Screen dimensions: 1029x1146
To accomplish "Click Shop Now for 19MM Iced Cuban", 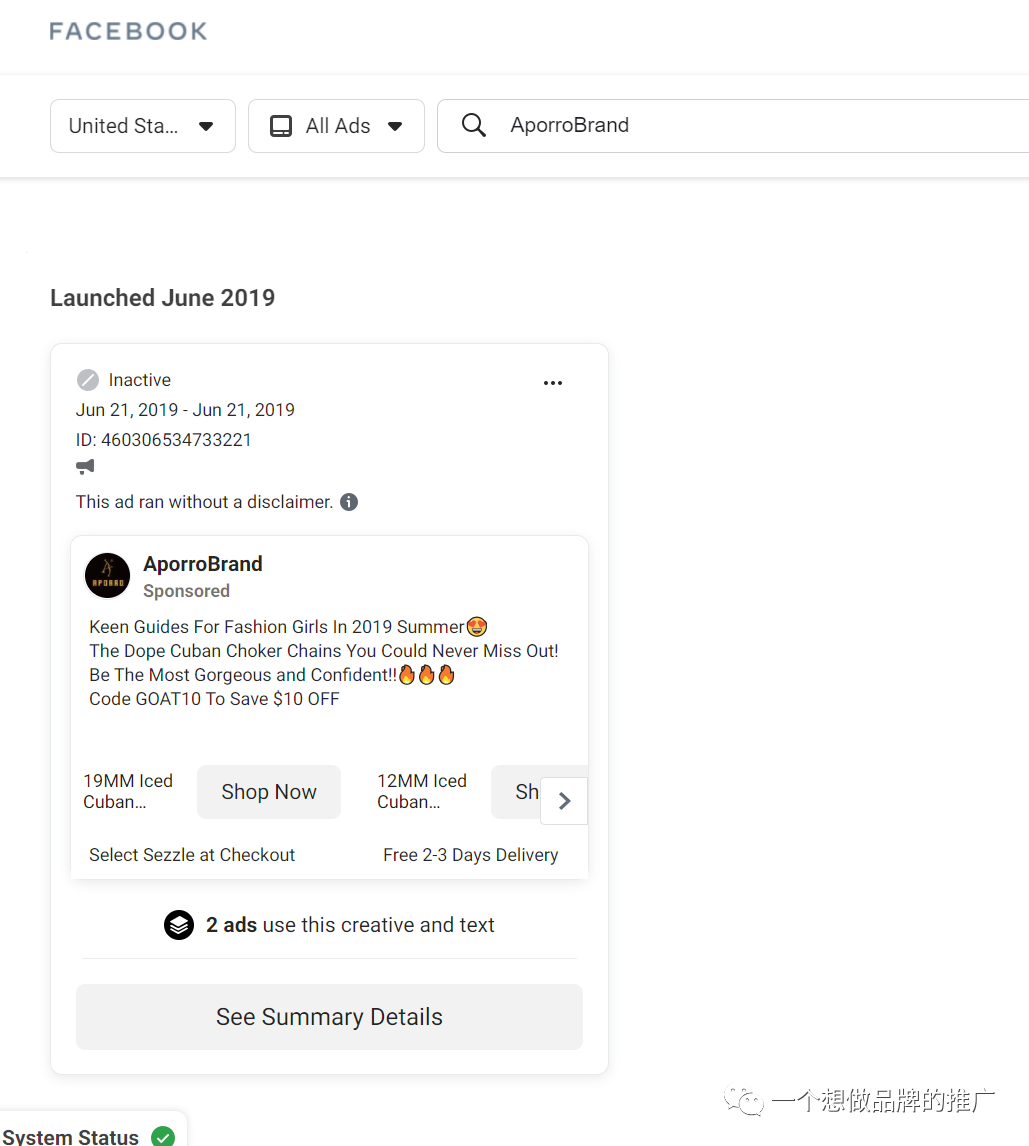I will tap(269, 792).
